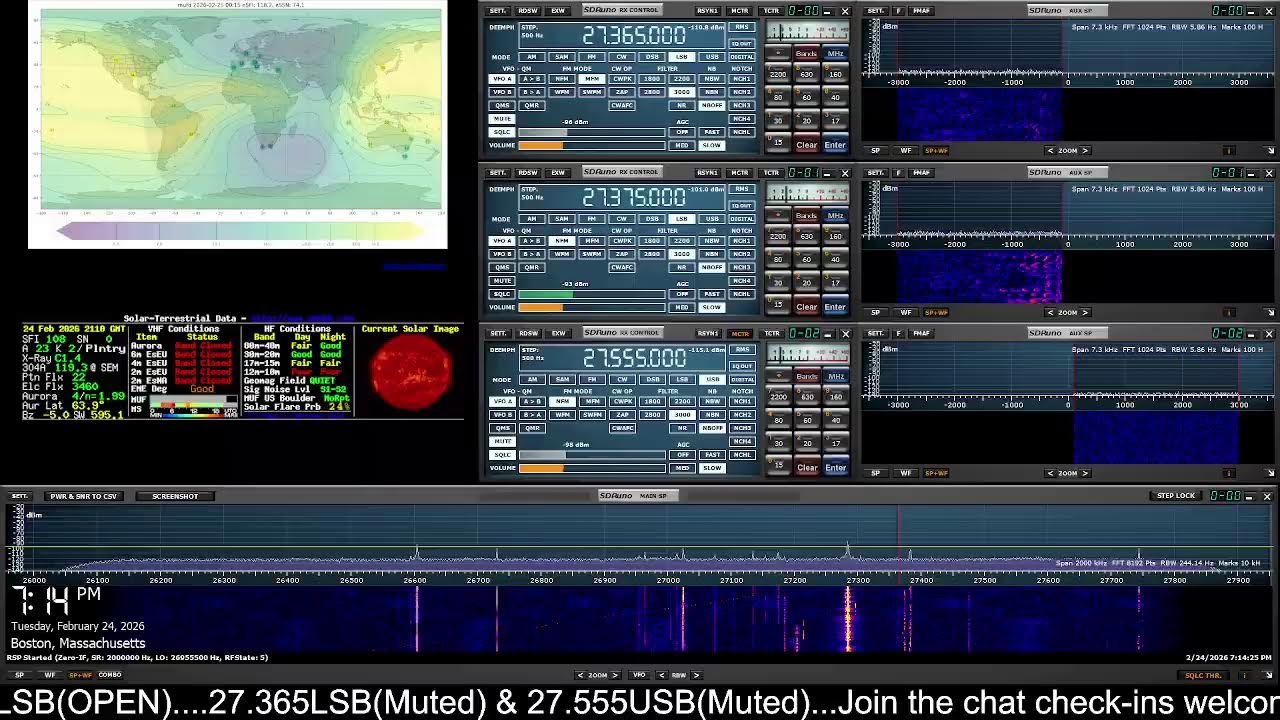Click the 630 band key on the 27.375 keypad
1280x720 pixels.
coord(806,237)
